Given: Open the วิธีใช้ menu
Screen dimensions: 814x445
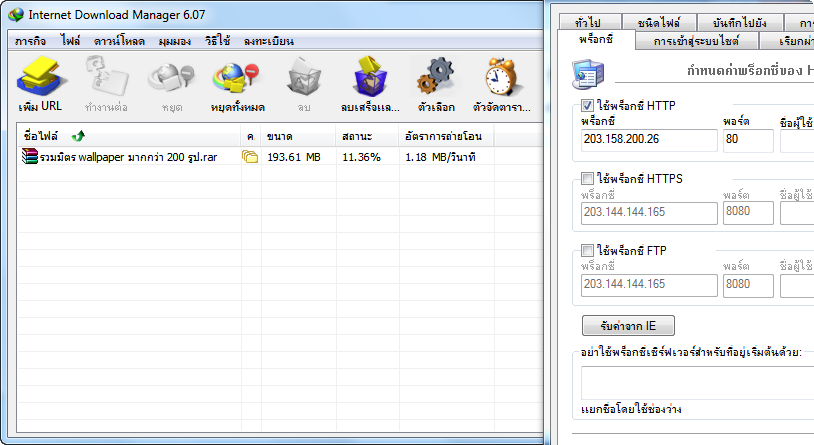Looking at the screenshot, I should click(x=217, y=41).
